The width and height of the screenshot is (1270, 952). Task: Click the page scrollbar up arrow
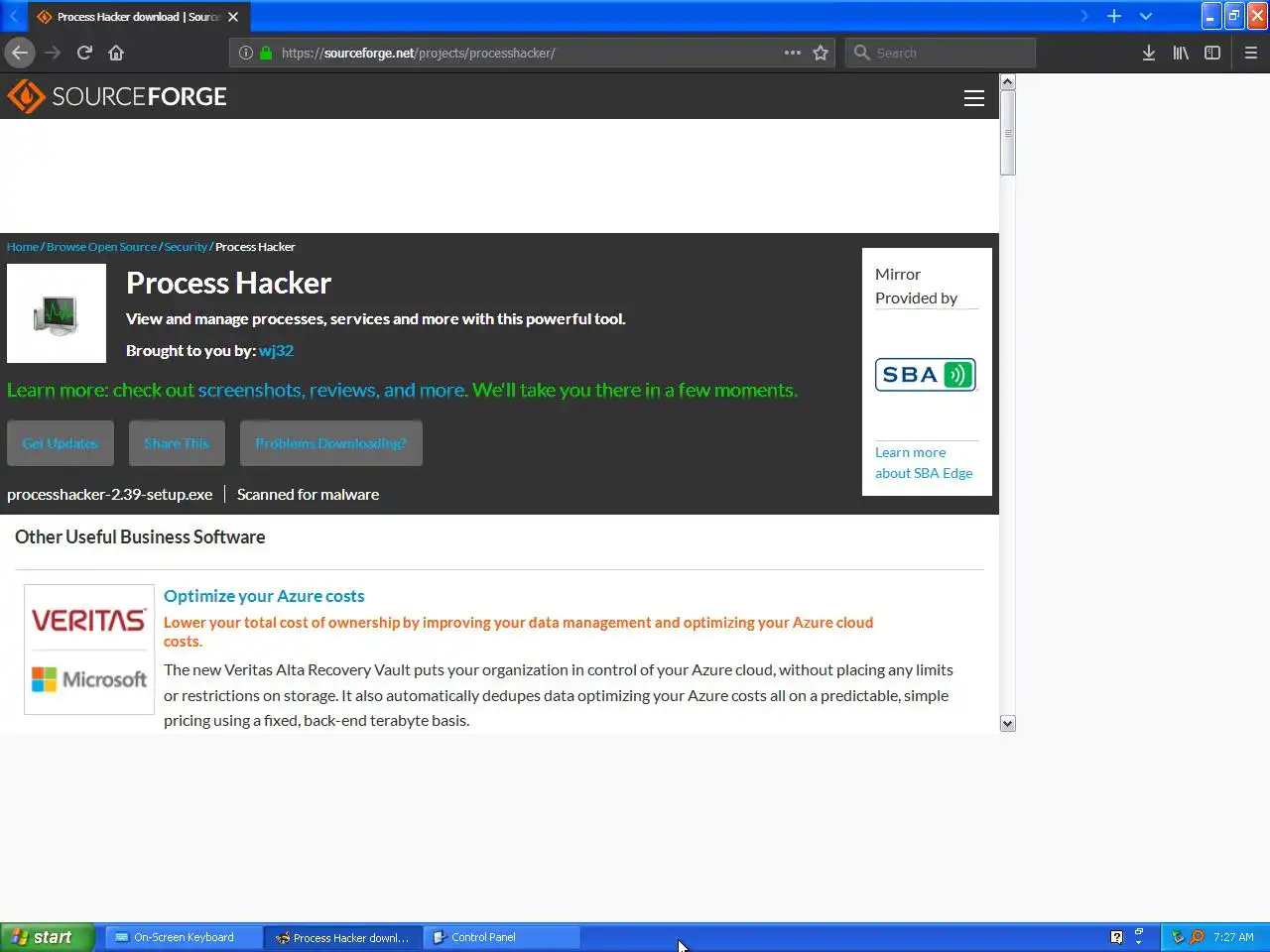tap(1008, 82)
